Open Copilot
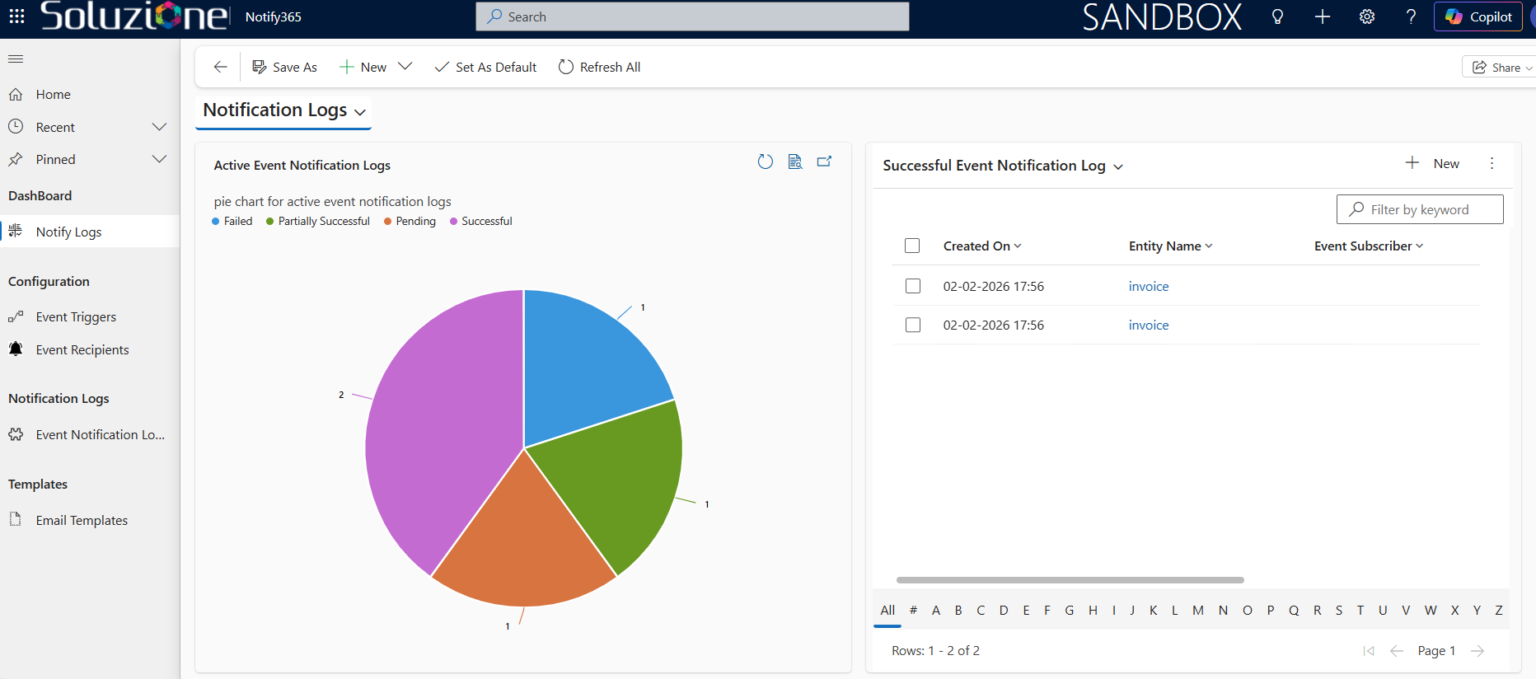The width and height of the screenshot is (1536, 679). tap(1479, 17)
